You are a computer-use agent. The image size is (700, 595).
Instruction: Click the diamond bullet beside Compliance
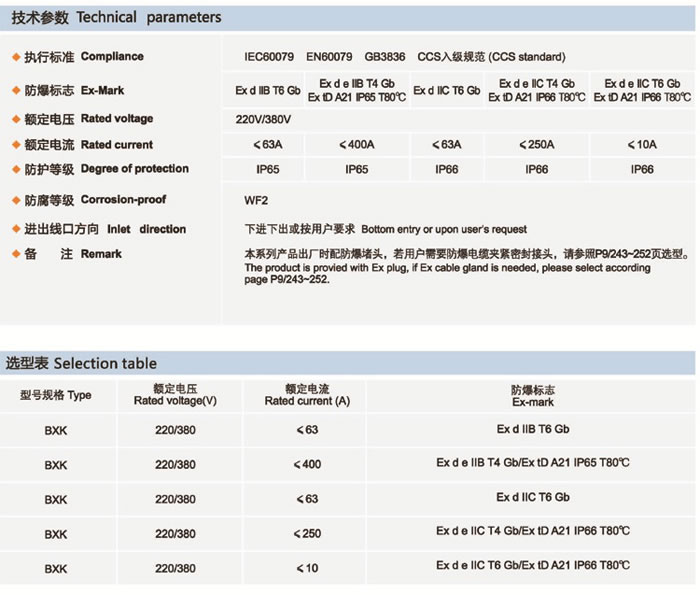[13, 57]
